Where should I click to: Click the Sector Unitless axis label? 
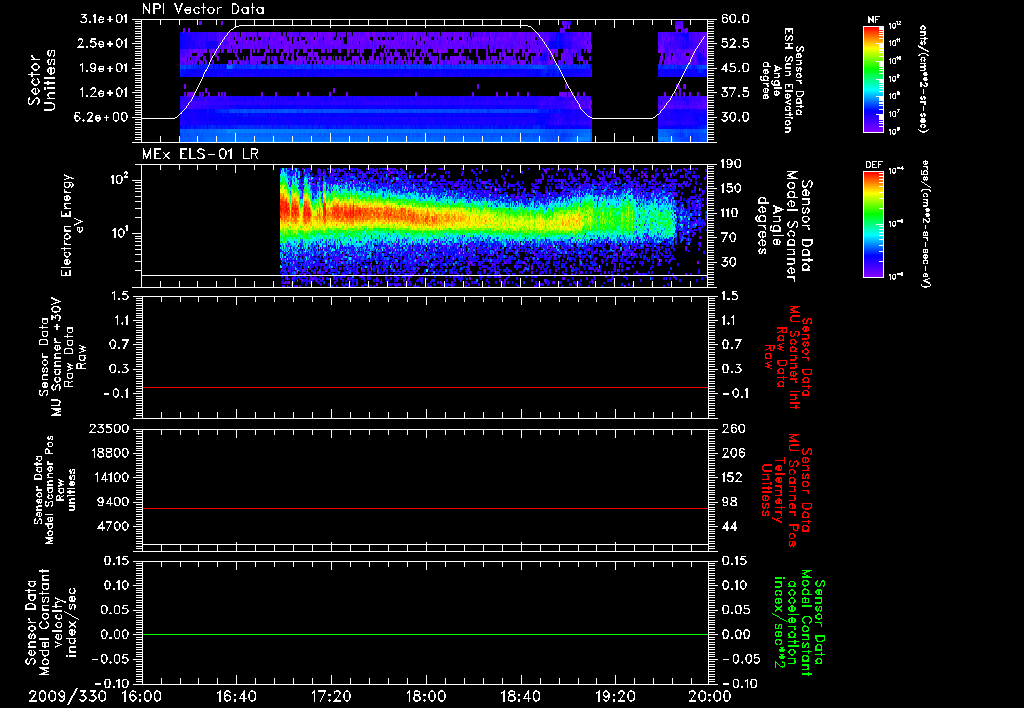tap(42, 80)
